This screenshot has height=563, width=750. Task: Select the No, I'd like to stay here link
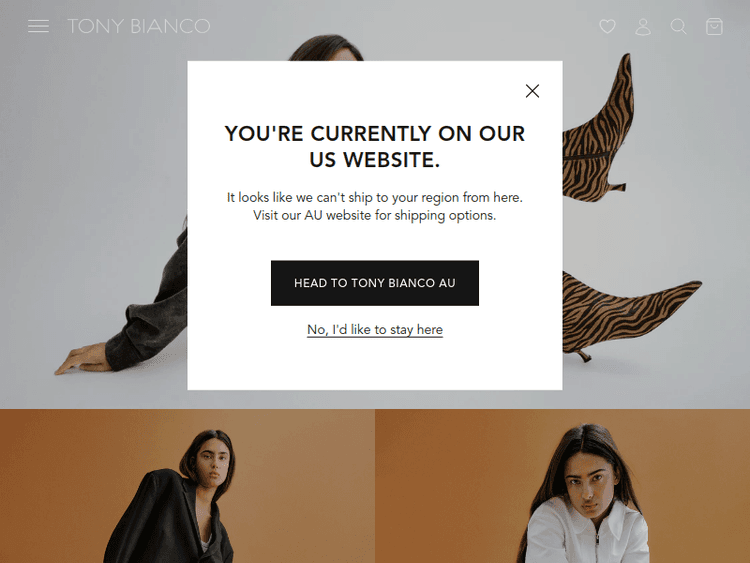pyautogui.click(x=375, y=330)
